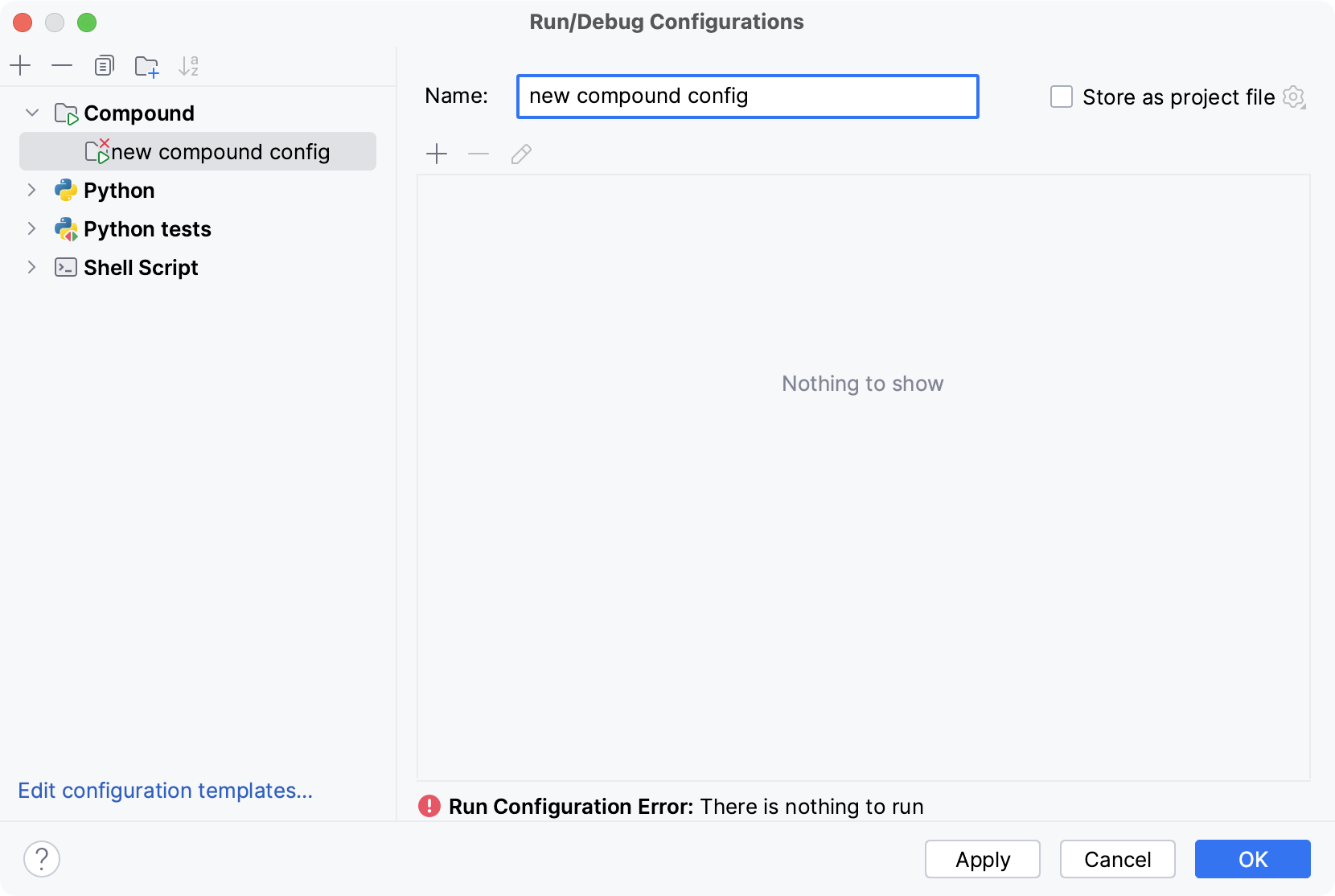Open help via the question mark icon

pos(43,858)
